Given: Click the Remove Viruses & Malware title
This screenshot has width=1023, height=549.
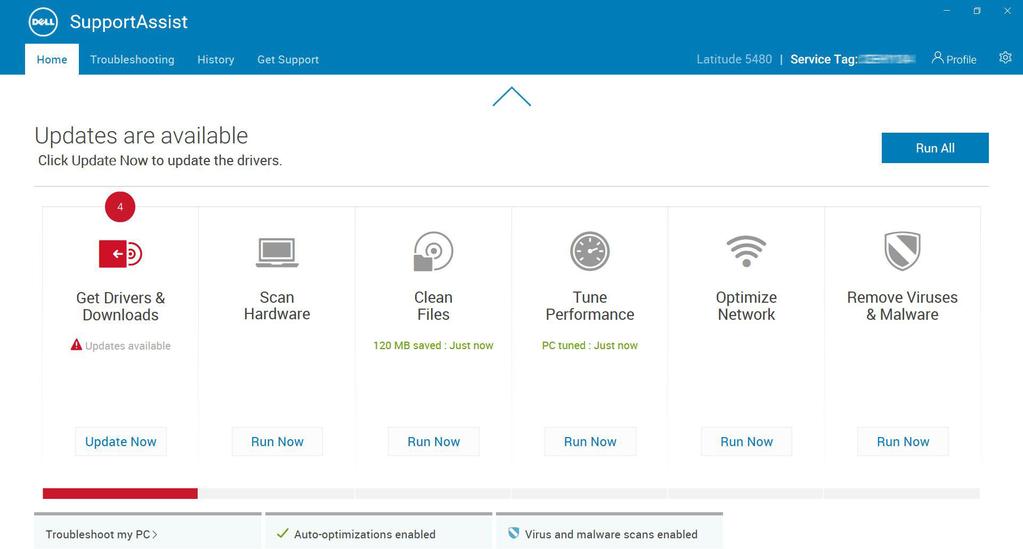Looking at the screenshot, I should click(902, 306).
